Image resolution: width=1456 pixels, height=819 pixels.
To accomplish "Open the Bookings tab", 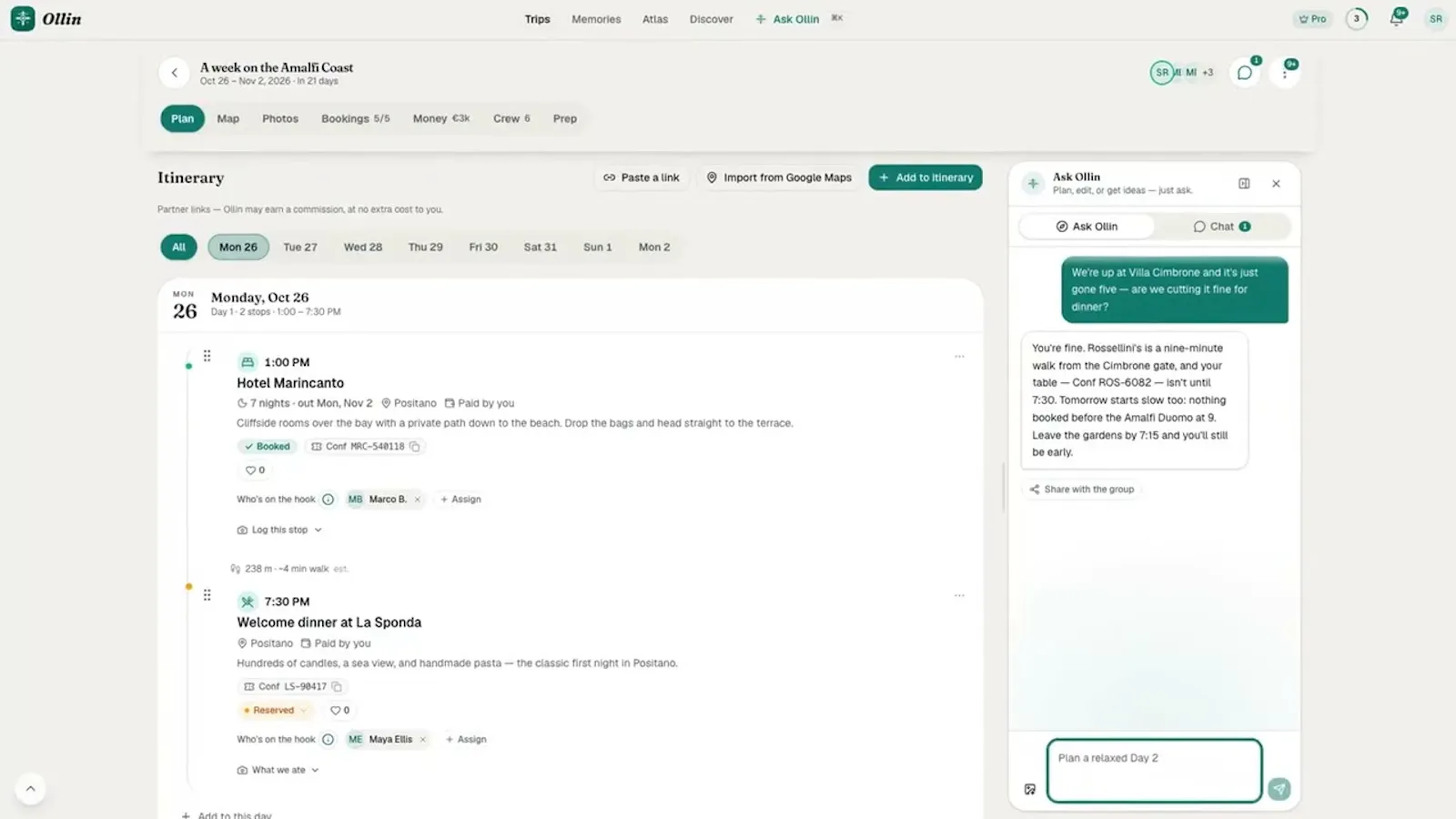I will click(x=355, y=118).
